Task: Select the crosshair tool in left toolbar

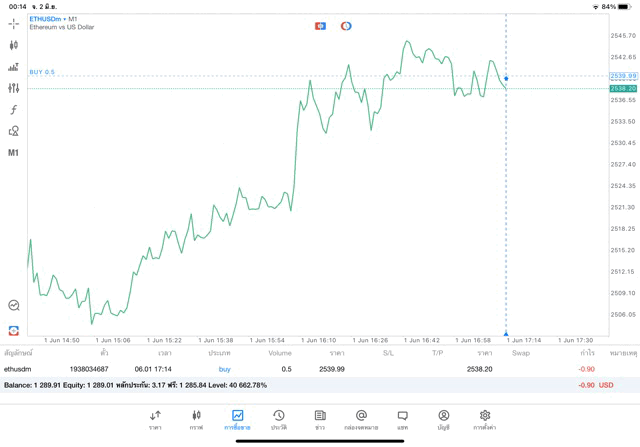Action: pos(14,23)
